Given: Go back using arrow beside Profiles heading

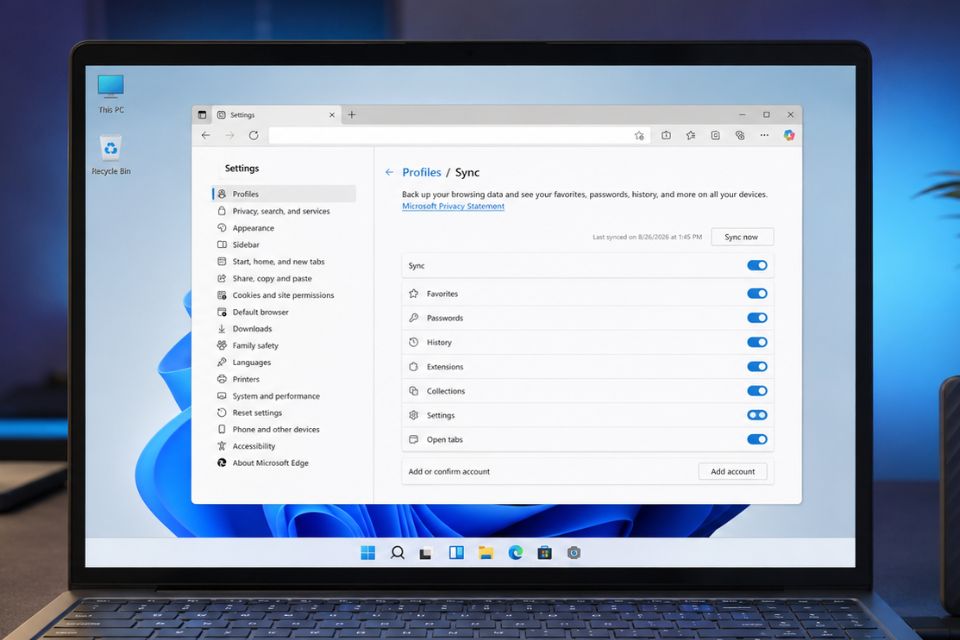Looking at the screenshot, I should (389, 172).
